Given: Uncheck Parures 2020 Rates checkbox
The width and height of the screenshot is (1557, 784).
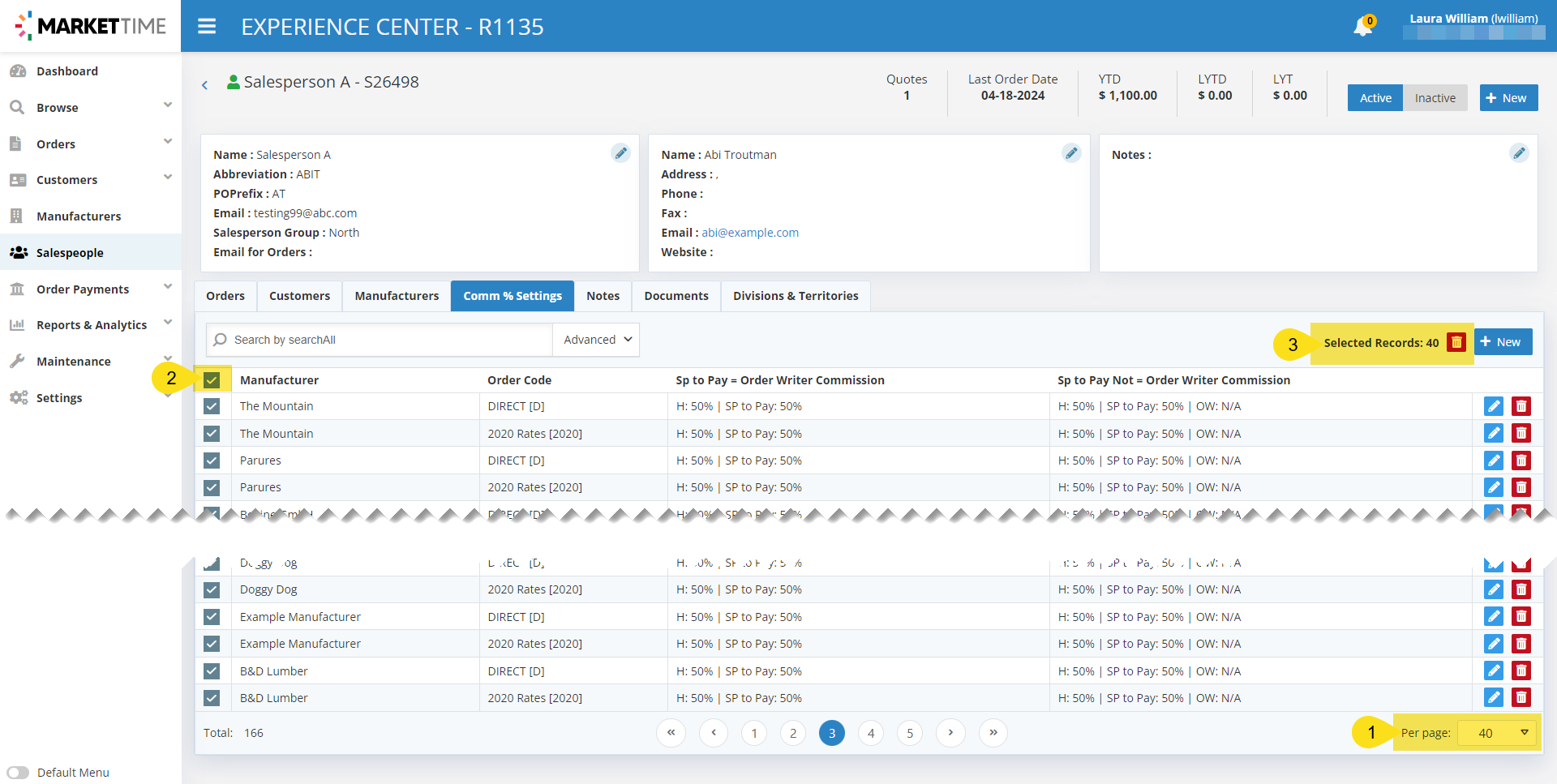Looking at the screenshot, I should click(212, 487).
